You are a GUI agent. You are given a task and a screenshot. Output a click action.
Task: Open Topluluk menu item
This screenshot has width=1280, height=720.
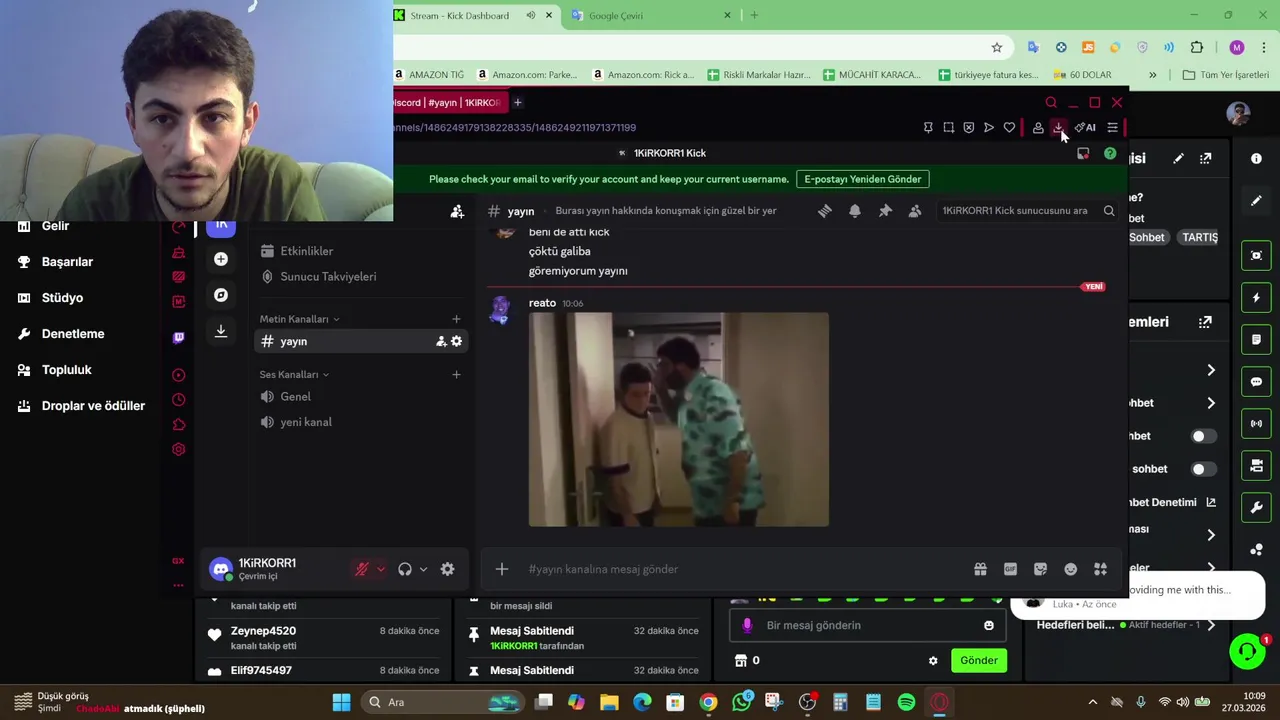[54, 370]
